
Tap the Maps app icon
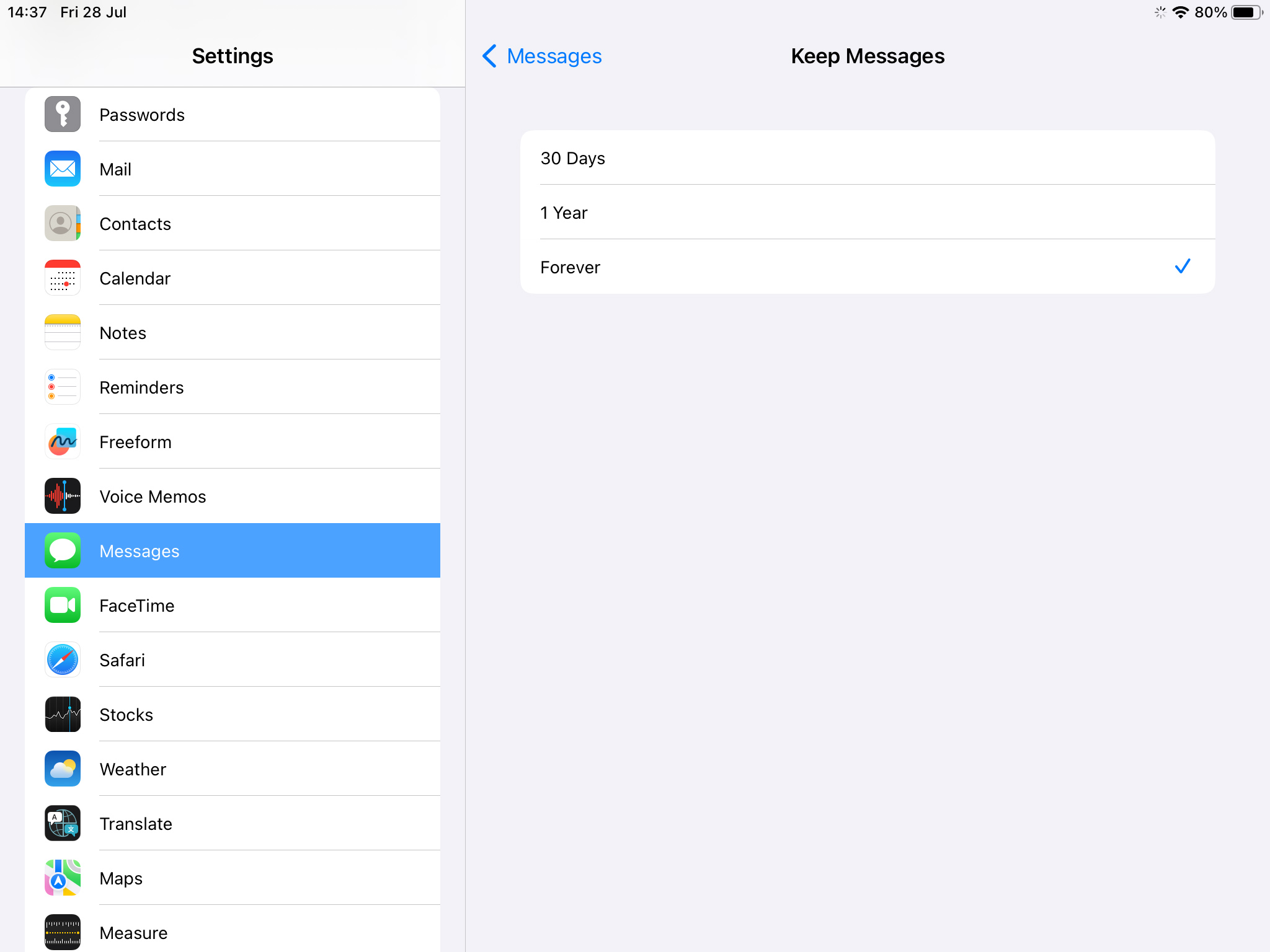63,878
